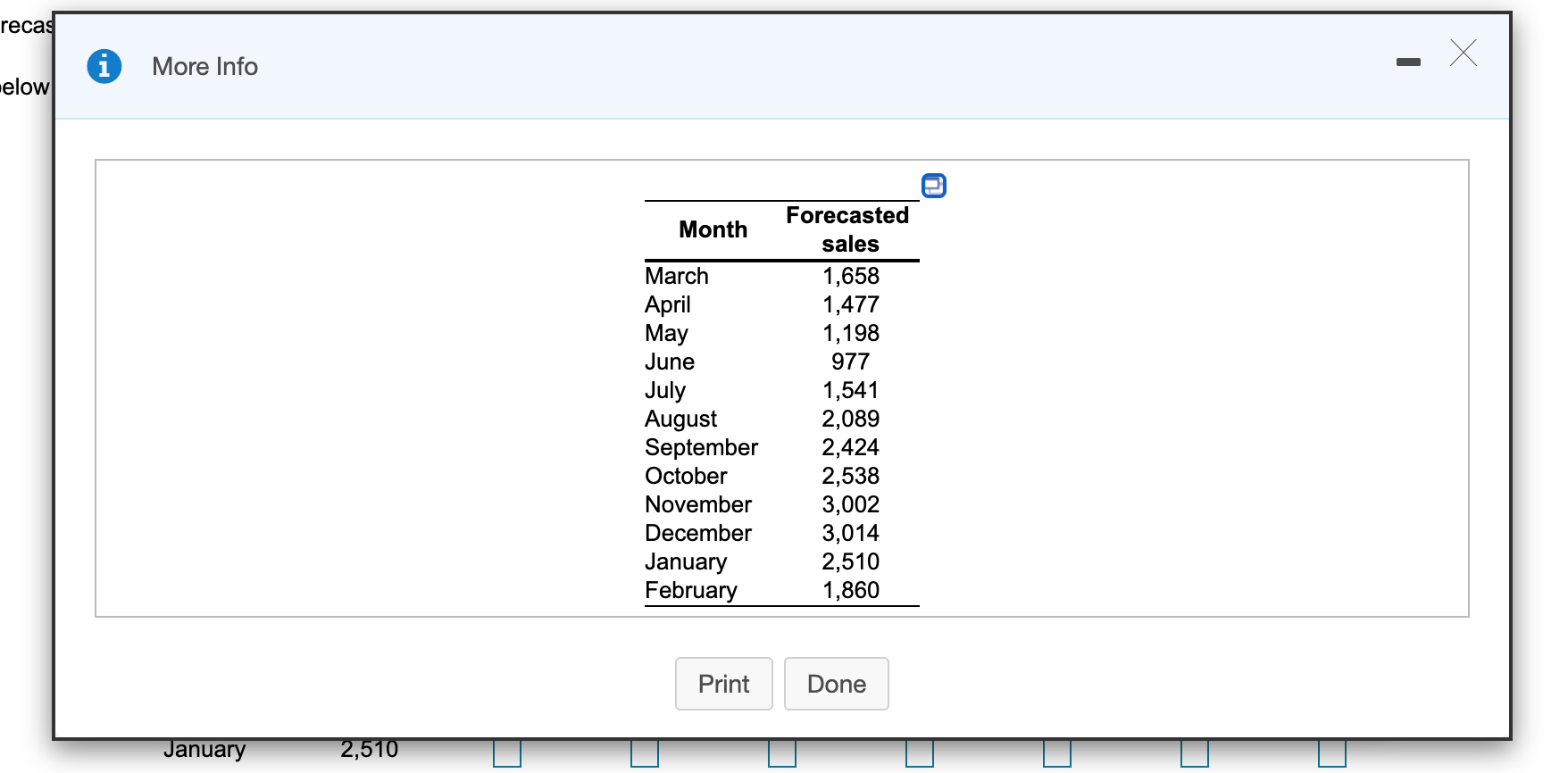Select the June row label

point(670,362)
